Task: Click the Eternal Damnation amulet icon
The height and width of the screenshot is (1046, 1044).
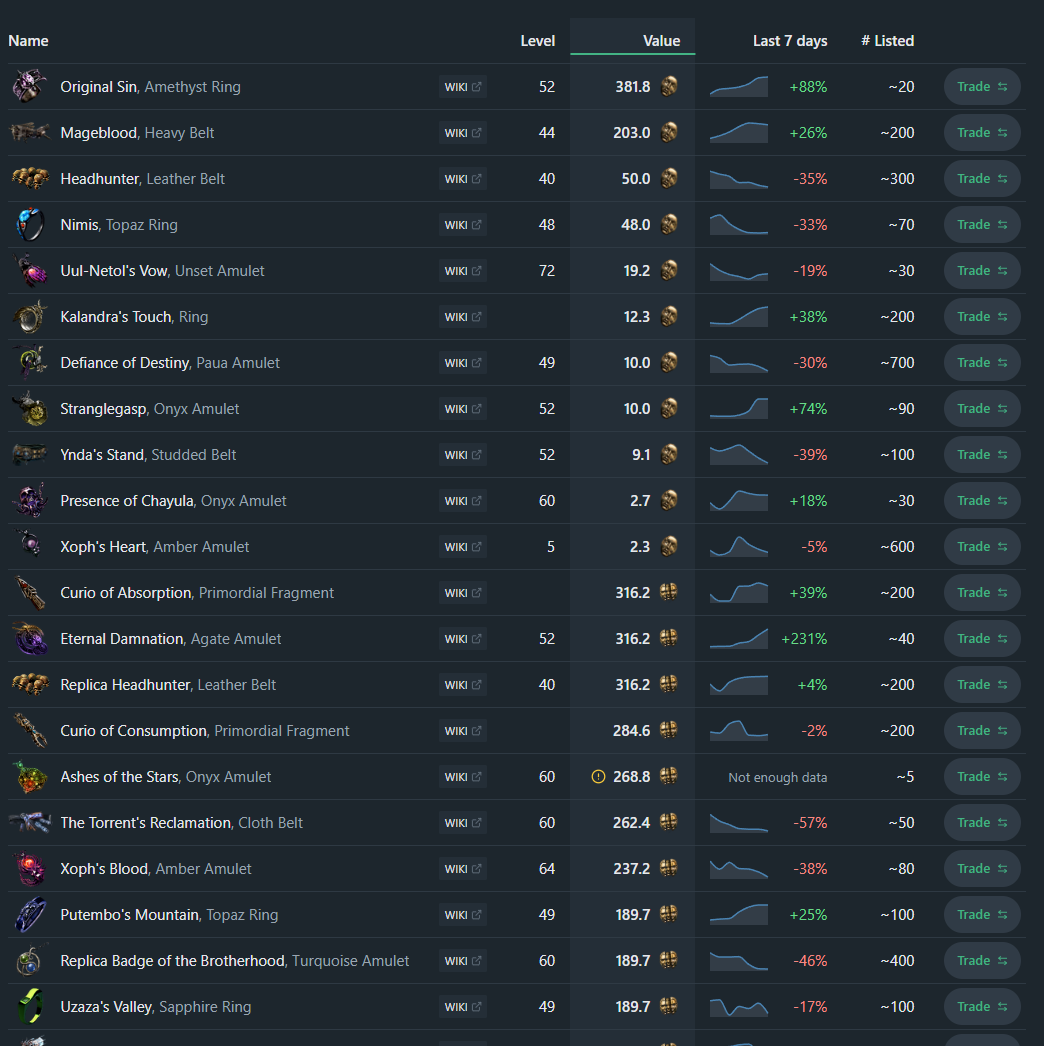Action: [x=30, y=639]
